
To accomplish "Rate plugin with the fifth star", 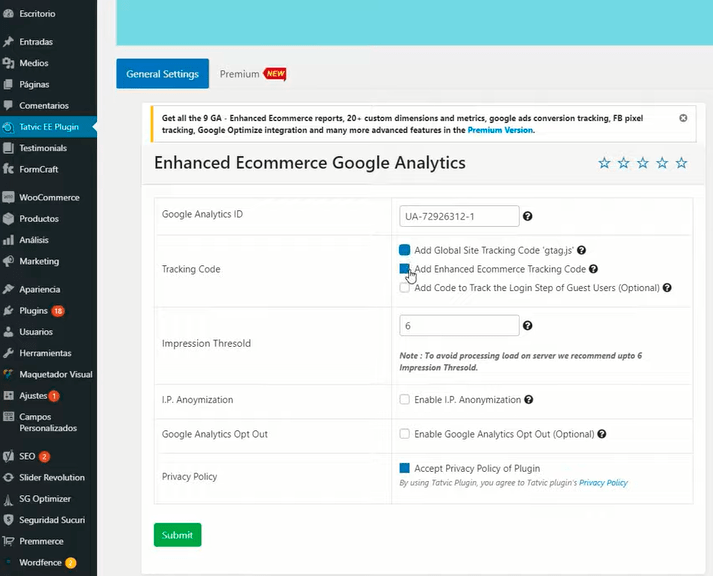I will tap(681, 163).
